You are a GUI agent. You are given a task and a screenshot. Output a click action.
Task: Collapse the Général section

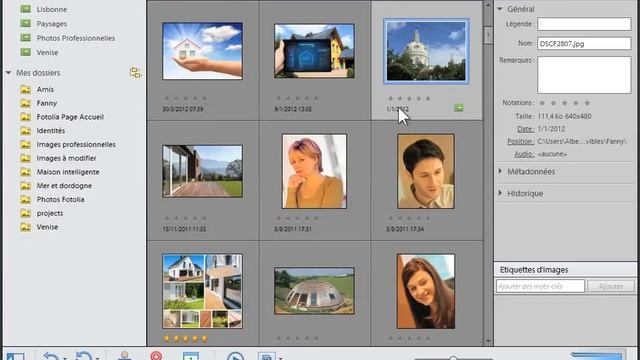point(500,9)
